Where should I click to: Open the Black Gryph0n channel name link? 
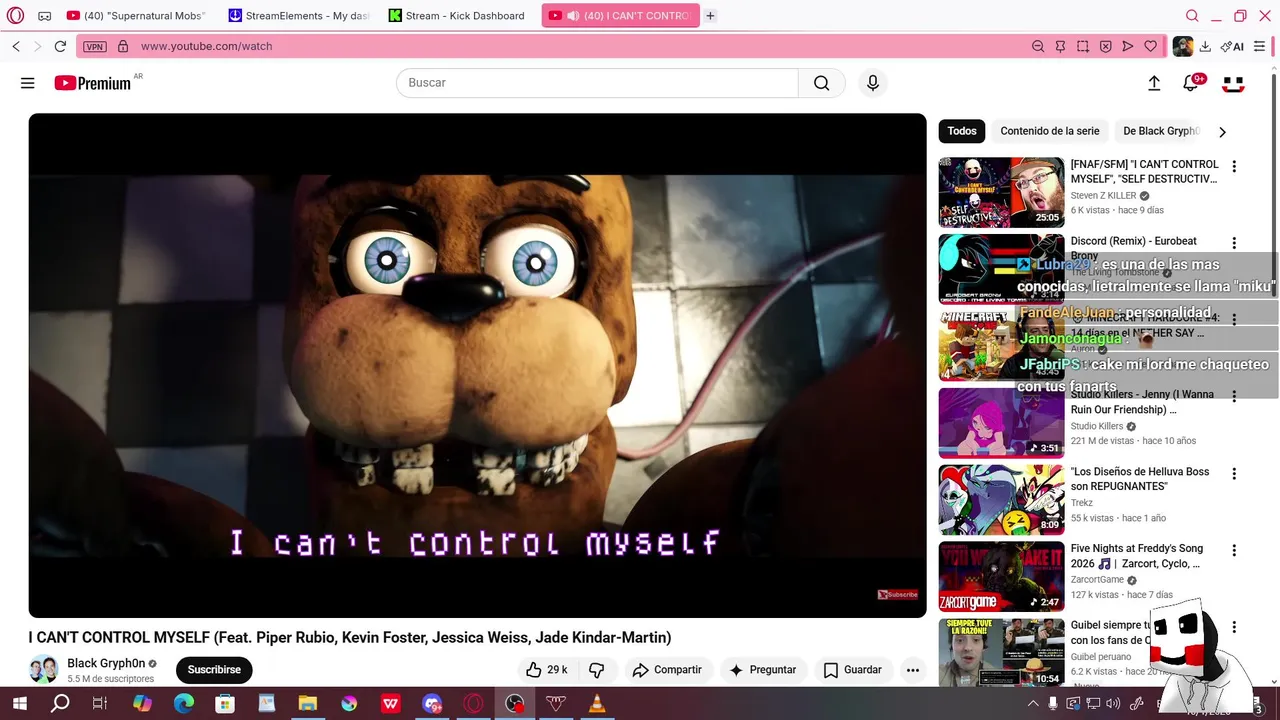tap(106, 663)
